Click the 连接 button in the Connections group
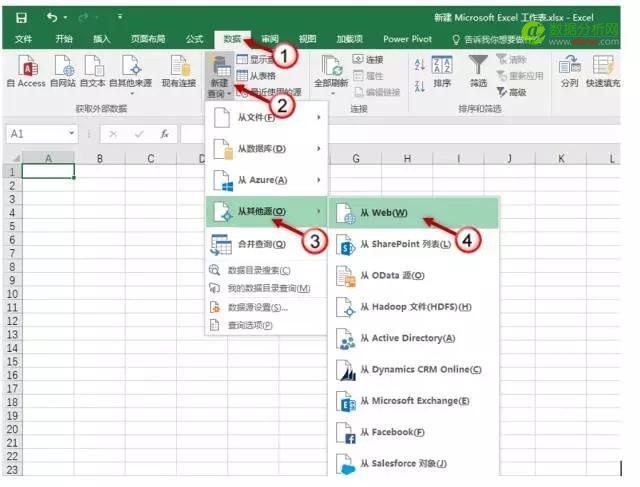640x487 pixels. (x=368, y=60)
